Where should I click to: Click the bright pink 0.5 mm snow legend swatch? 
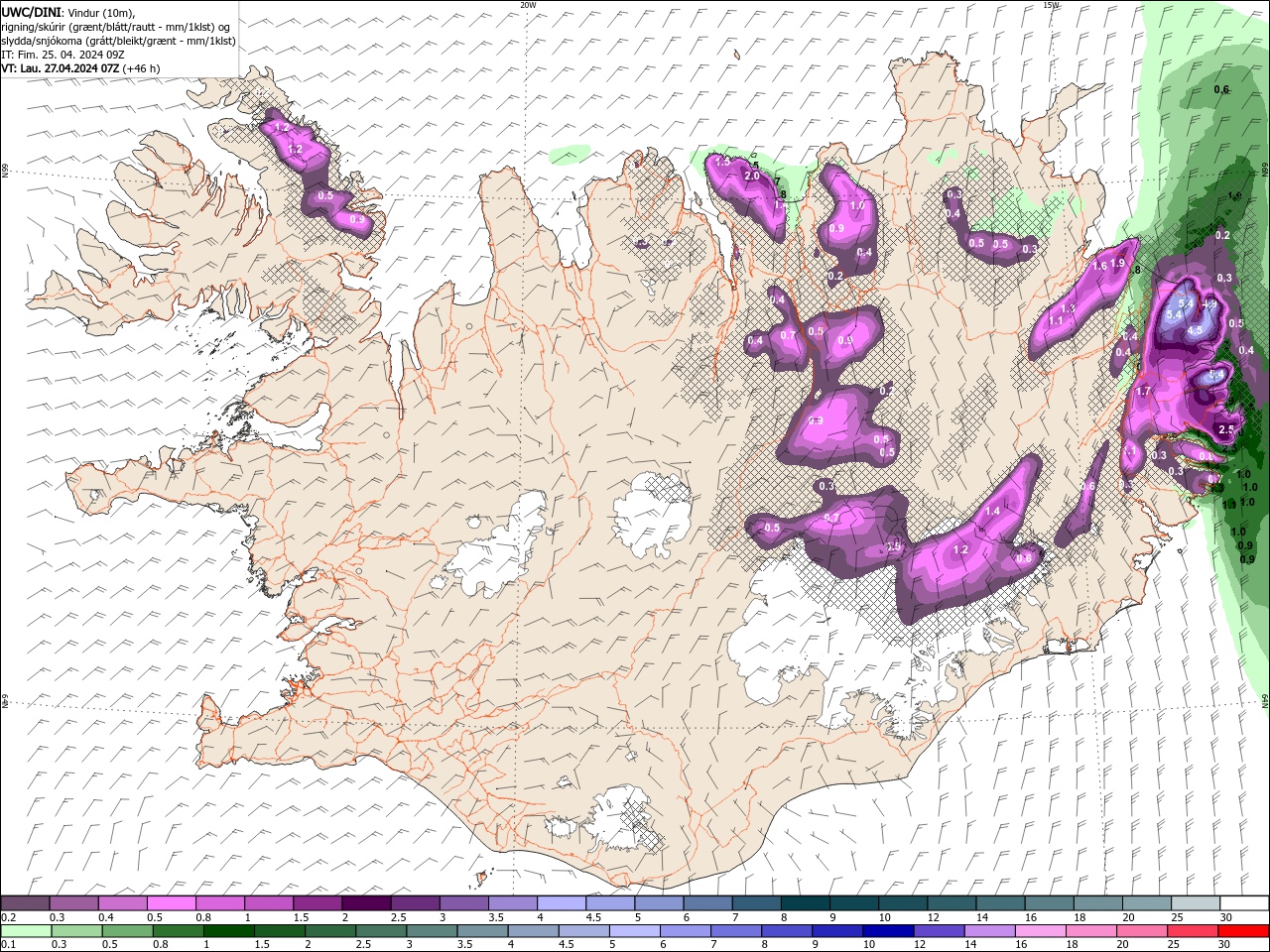(x=172, y=903)
